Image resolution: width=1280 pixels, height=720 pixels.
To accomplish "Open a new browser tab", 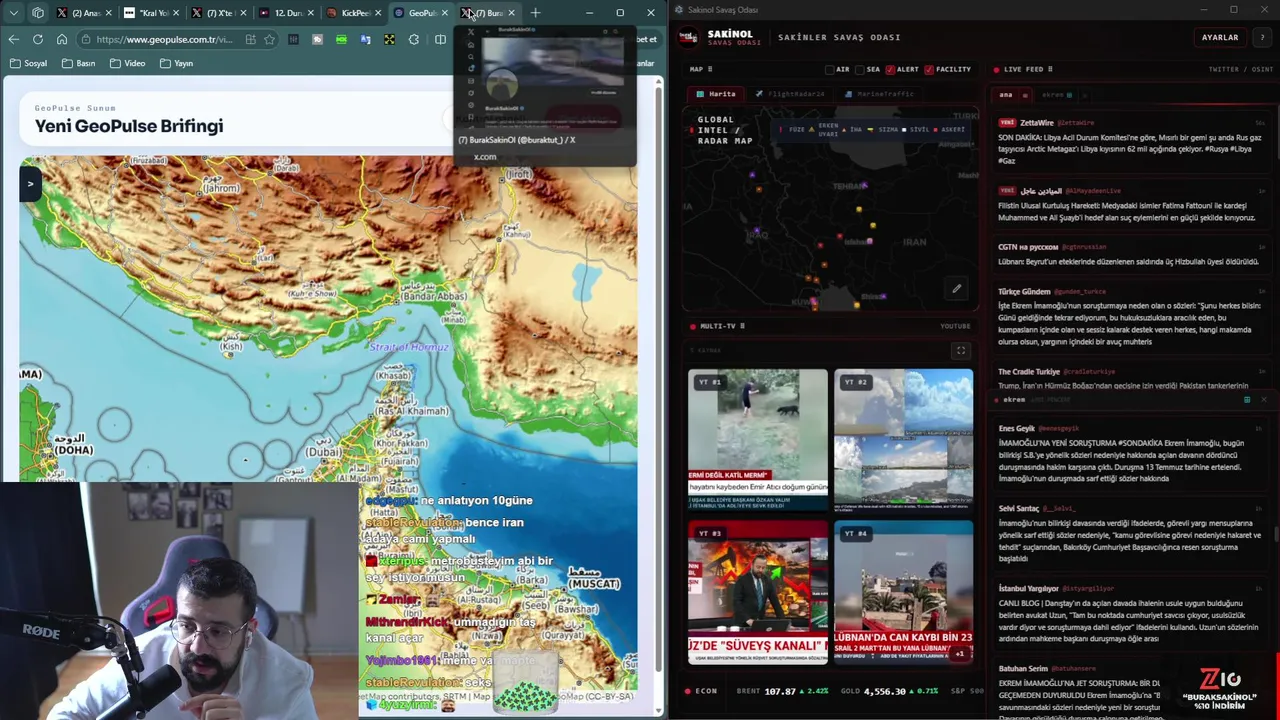I will pyautogui.click(x=536, y=13).
